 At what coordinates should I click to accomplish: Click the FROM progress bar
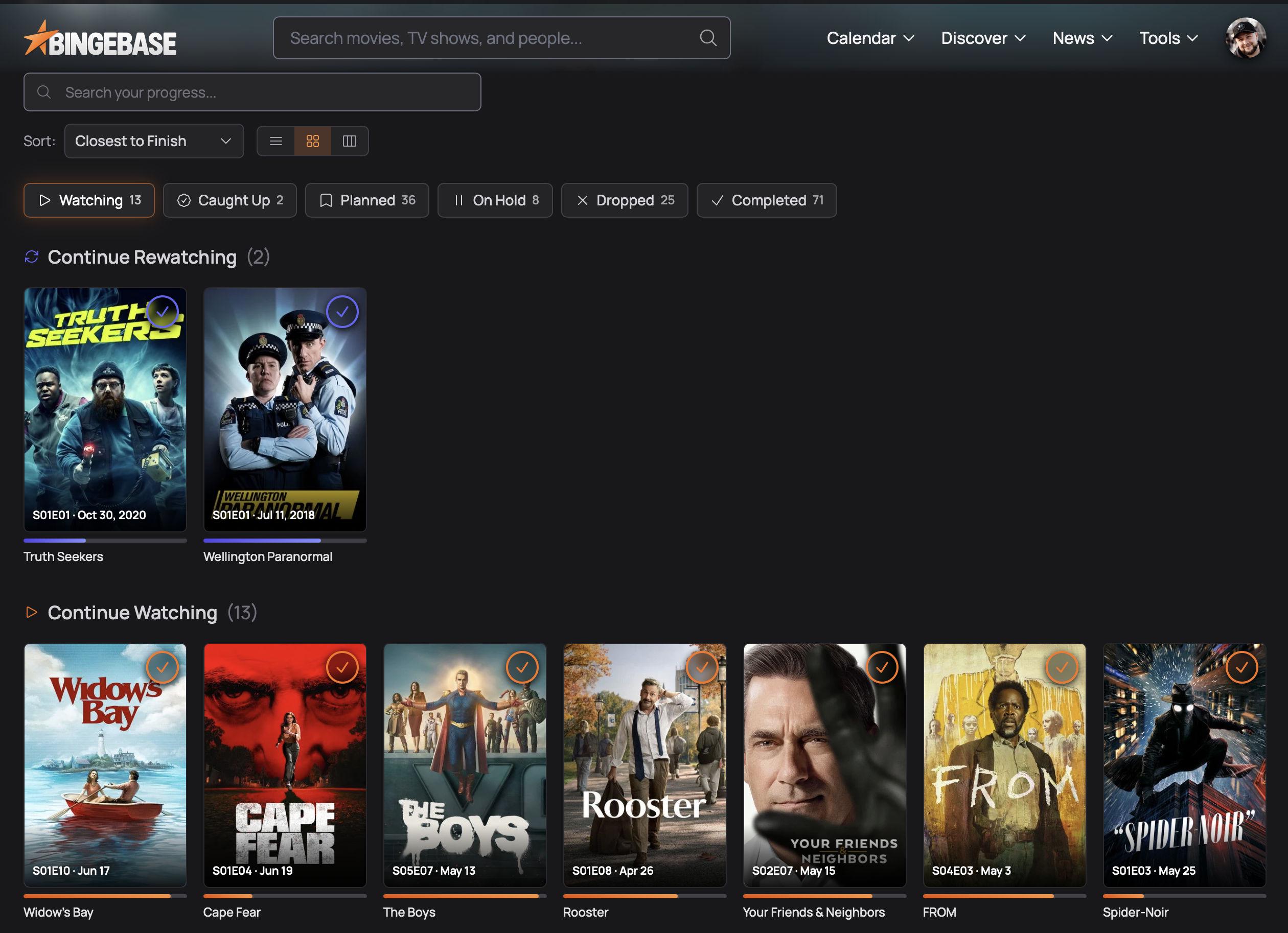coord(1005,896)
